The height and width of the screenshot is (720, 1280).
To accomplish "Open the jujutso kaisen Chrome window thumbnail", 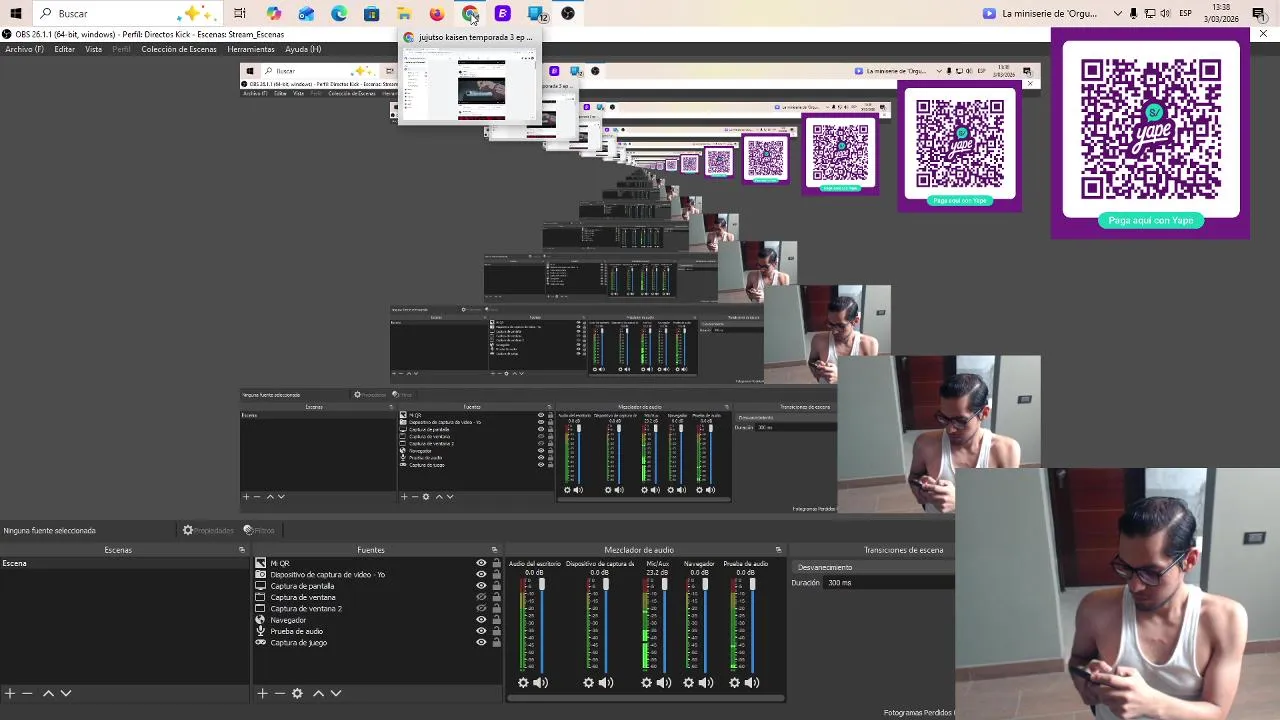I will pos(469,77).
